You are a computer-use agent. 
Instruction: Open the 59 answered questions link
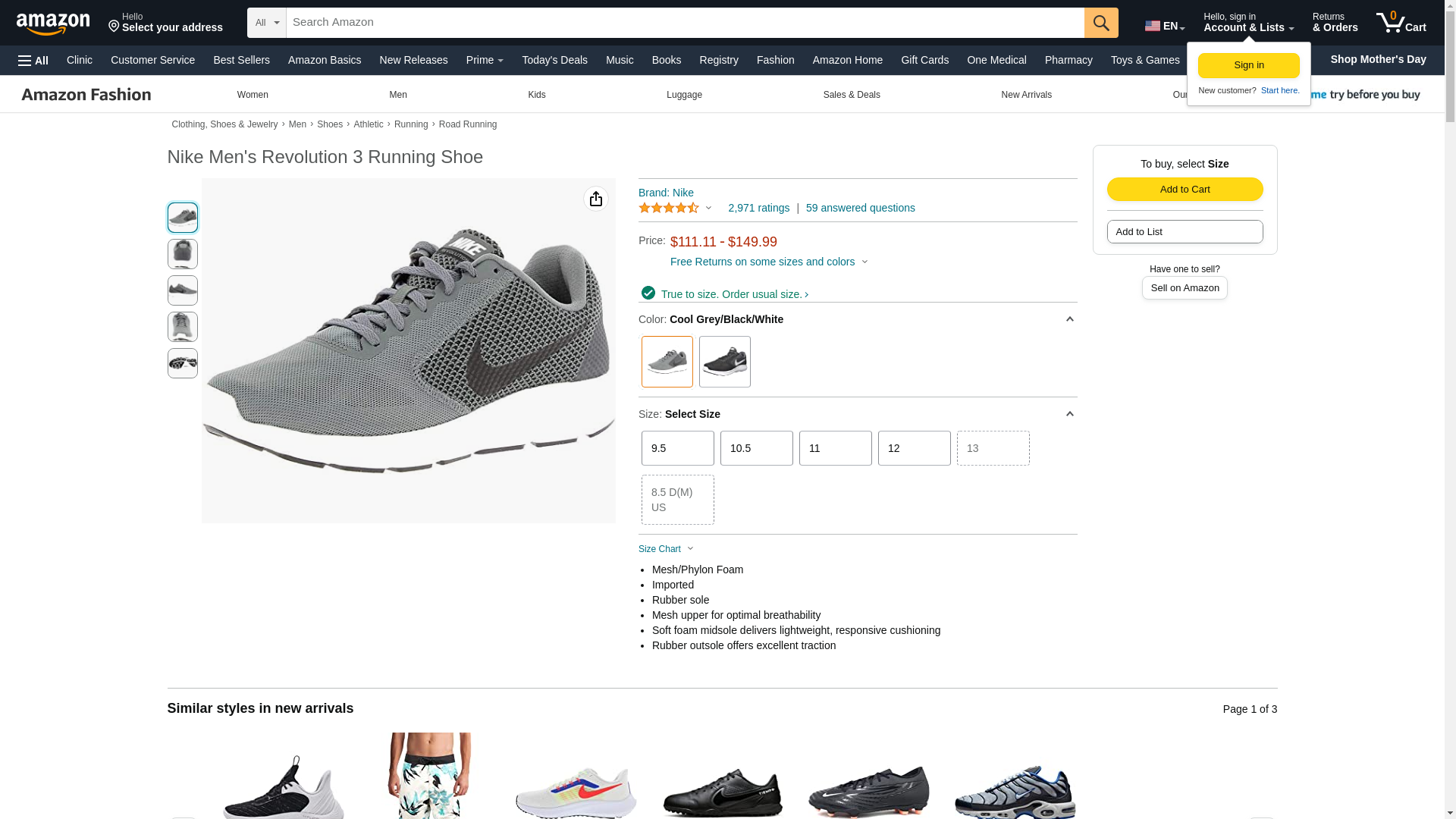click(860, 208)
